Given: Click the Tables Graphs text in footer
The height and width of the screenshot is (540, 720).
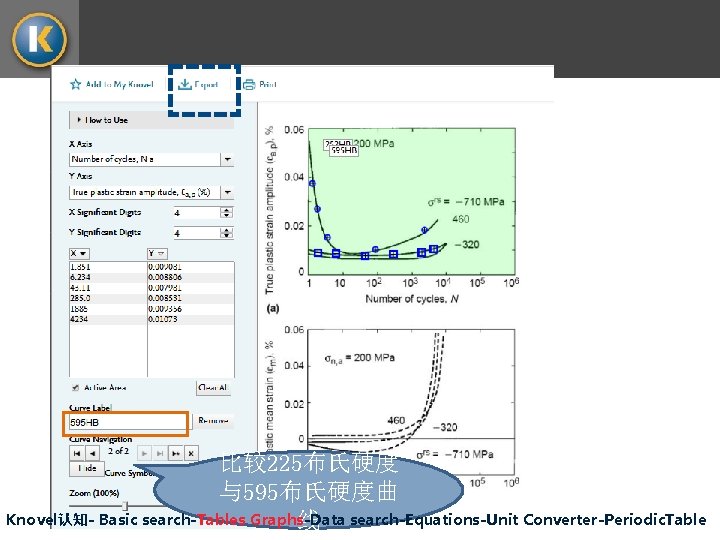Looking at the screenshot, I should tap(250, 520).
